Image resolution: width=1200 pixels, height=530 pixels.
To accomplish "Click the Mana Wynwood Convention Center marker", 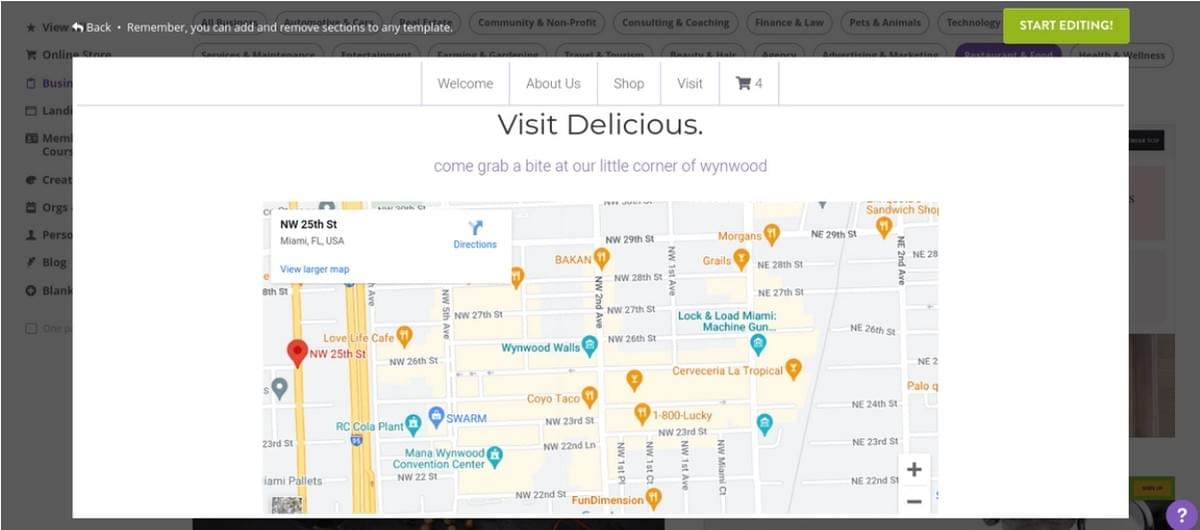I will (494, 457).
